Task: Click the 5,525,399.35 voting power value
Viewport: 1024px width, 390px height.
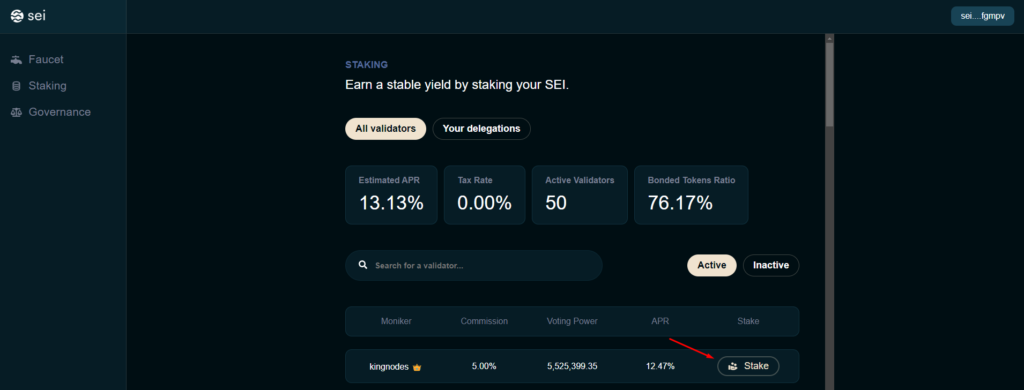Action: (572, 366)
